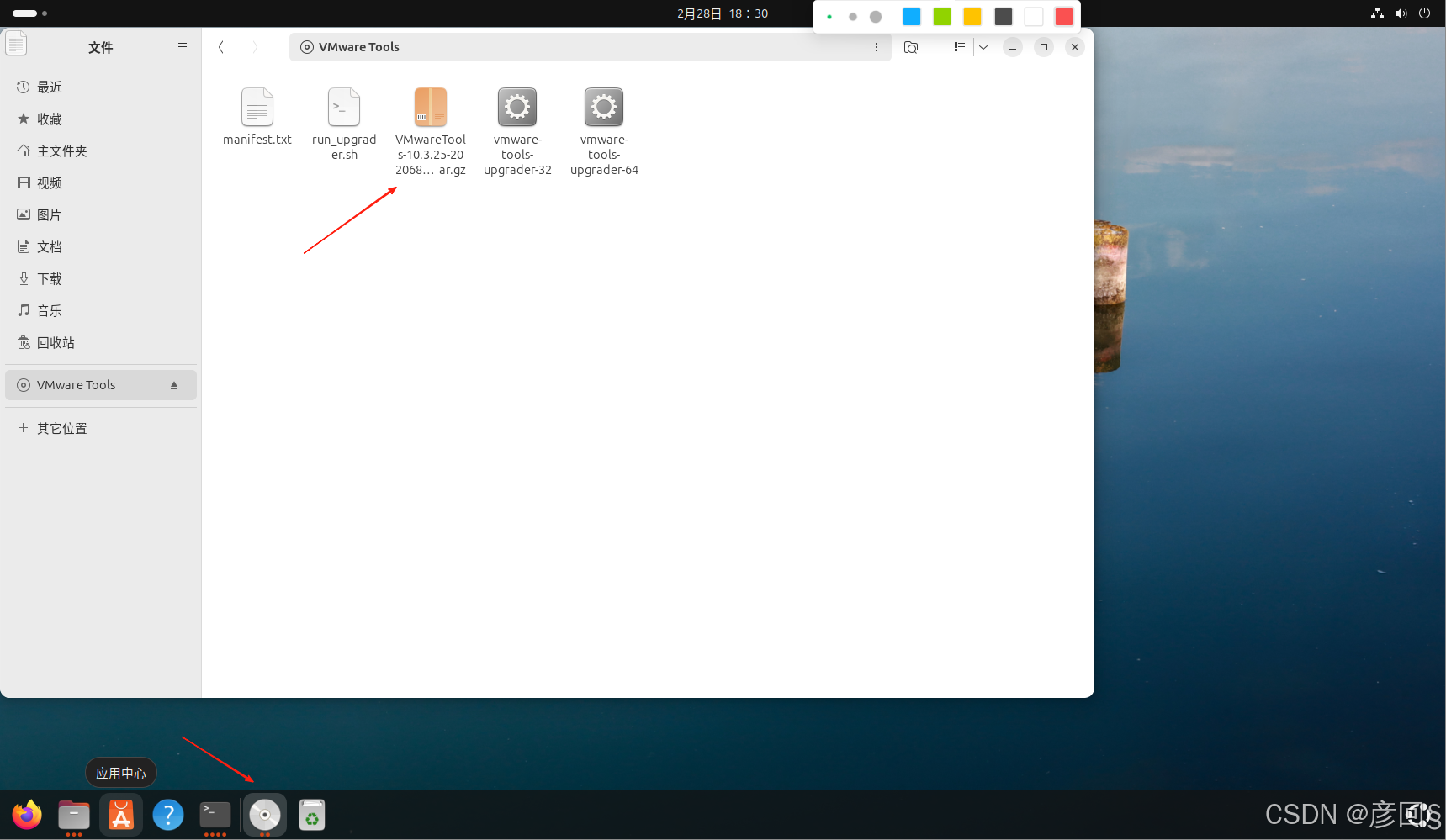Open the 视频 folder
Screen dimensions: 1446x840
click(x=101, y=183)
